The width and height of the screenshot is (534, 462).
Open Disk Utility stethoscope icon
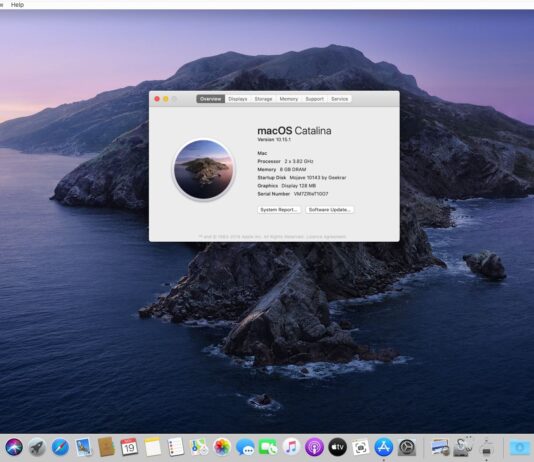tap(463, 446)
